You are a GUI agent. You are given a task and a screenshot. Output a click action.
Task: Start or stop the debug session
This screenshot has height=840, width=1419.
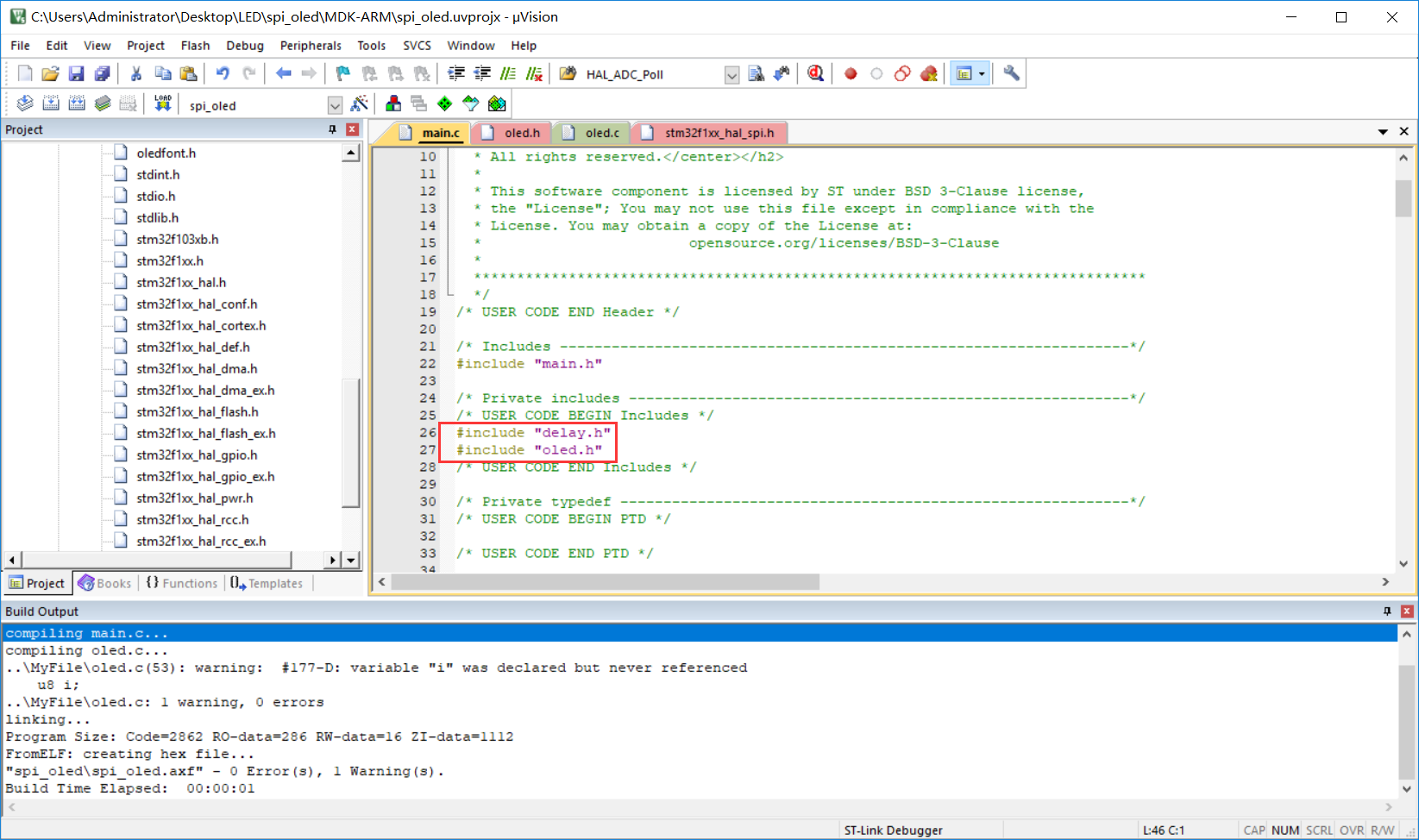pos(815,74)
